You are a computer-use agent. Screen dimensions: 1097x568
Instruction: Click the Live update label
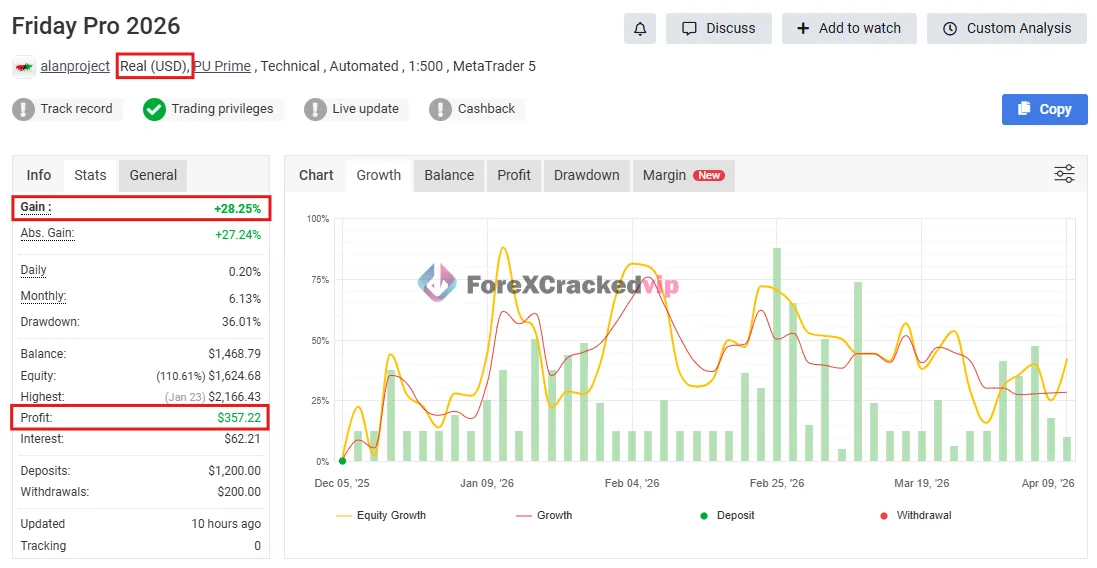point(365,108)
